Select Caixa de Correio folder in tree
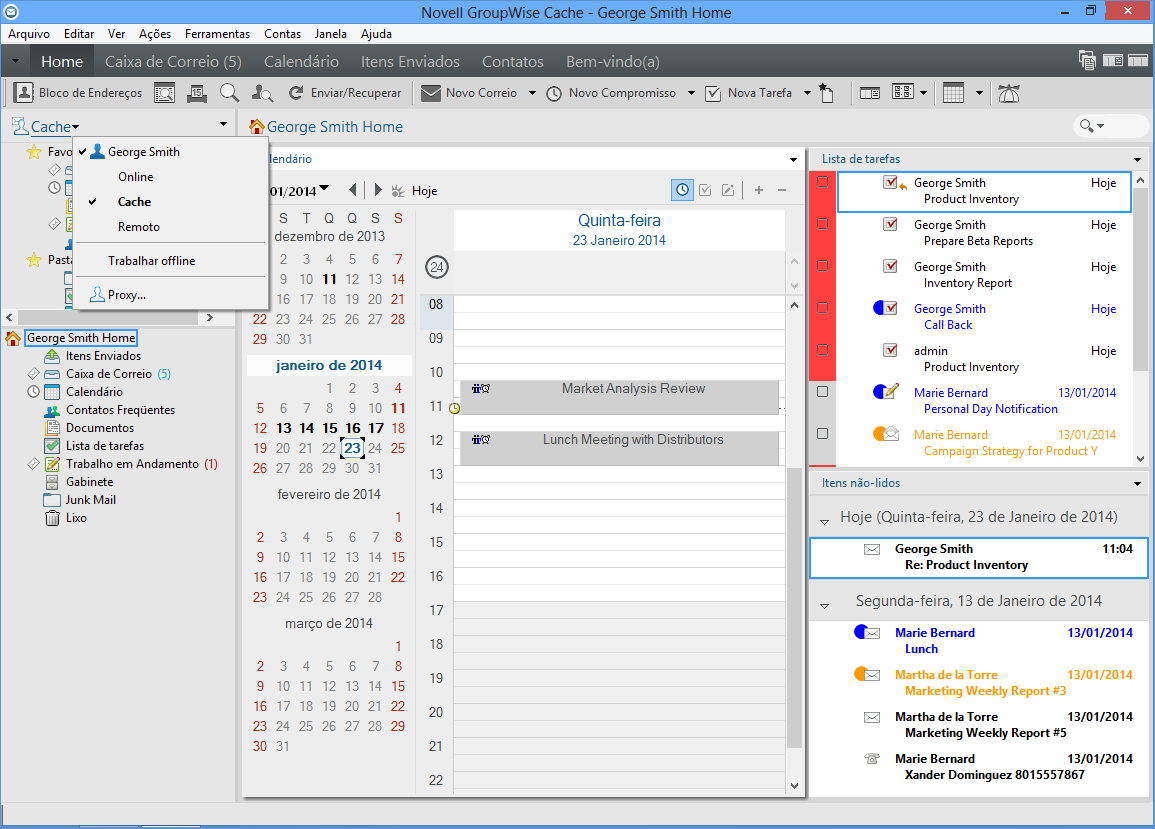Image resolution: width=1155 pixels, height=829 pixels. point(109,374)
